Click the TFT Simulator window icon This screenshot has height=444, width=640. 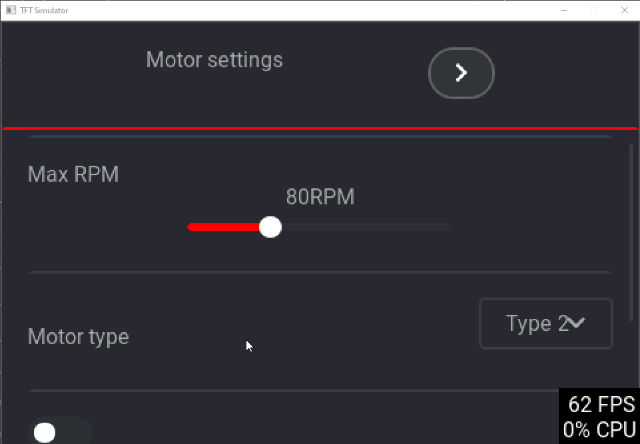11,10
